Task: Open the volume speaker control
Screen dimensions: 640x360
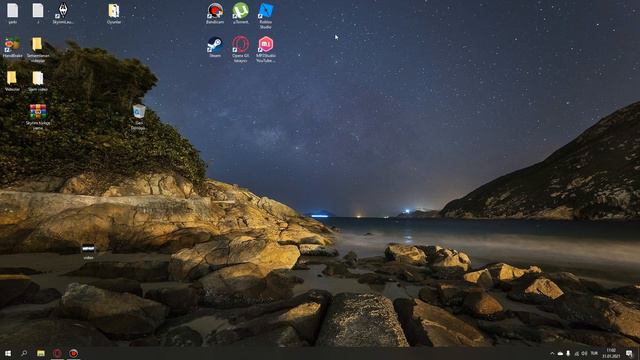Action: point(584,353)
